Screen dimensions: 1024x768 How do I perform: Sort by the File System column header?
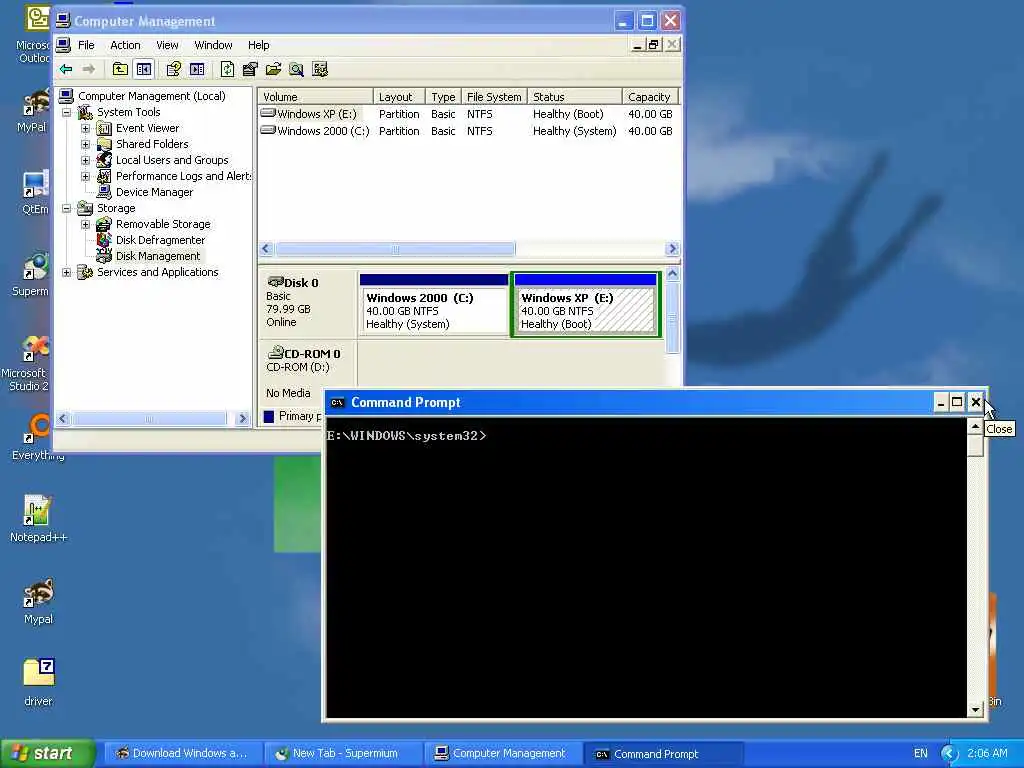click(x=494, y=97)
